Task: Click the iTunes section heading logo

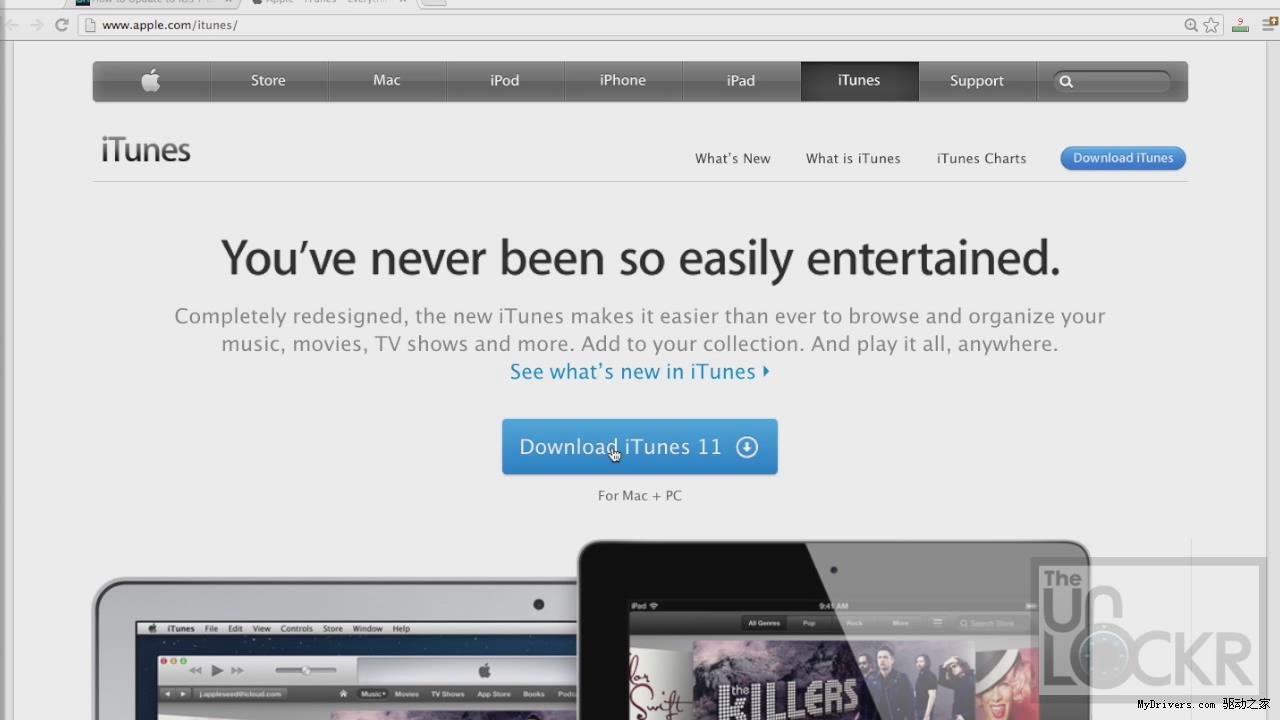Action: click(x=146, y=150)
